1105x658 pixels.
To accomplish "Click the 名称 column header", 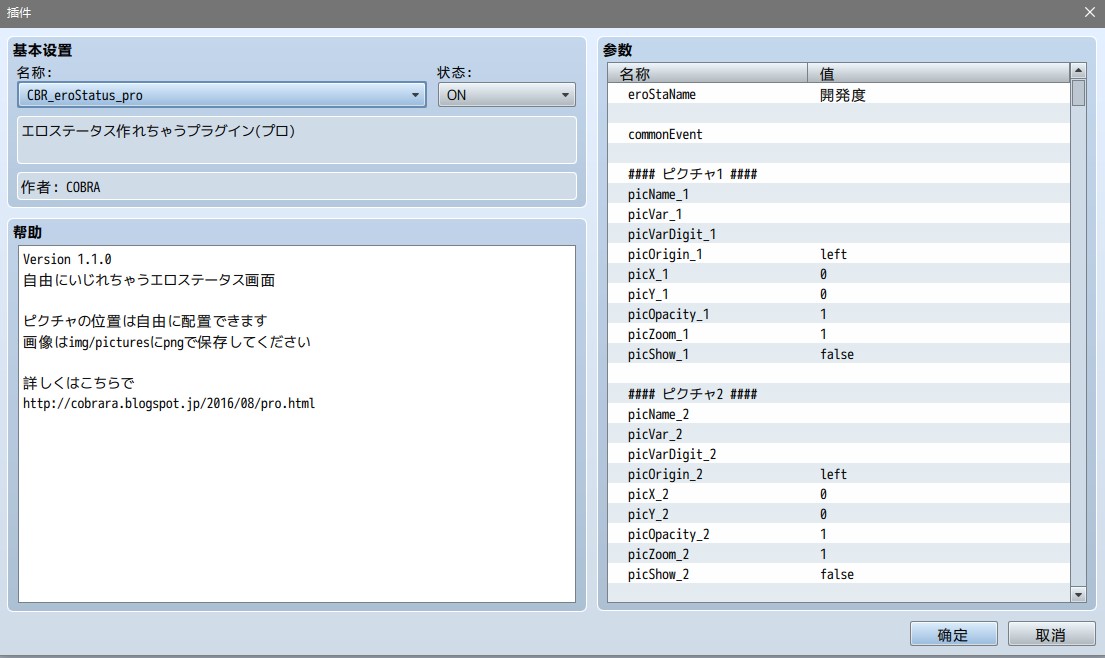I will coord(708,73).
